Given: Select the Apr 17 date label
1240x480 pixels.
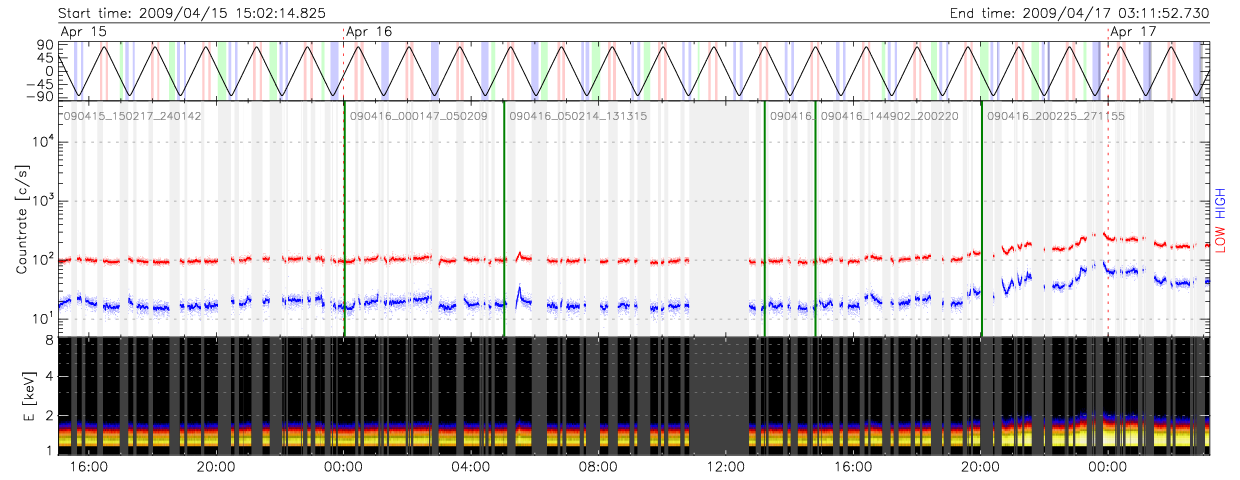Looking at the screenshot, I should pos(1135,32).
